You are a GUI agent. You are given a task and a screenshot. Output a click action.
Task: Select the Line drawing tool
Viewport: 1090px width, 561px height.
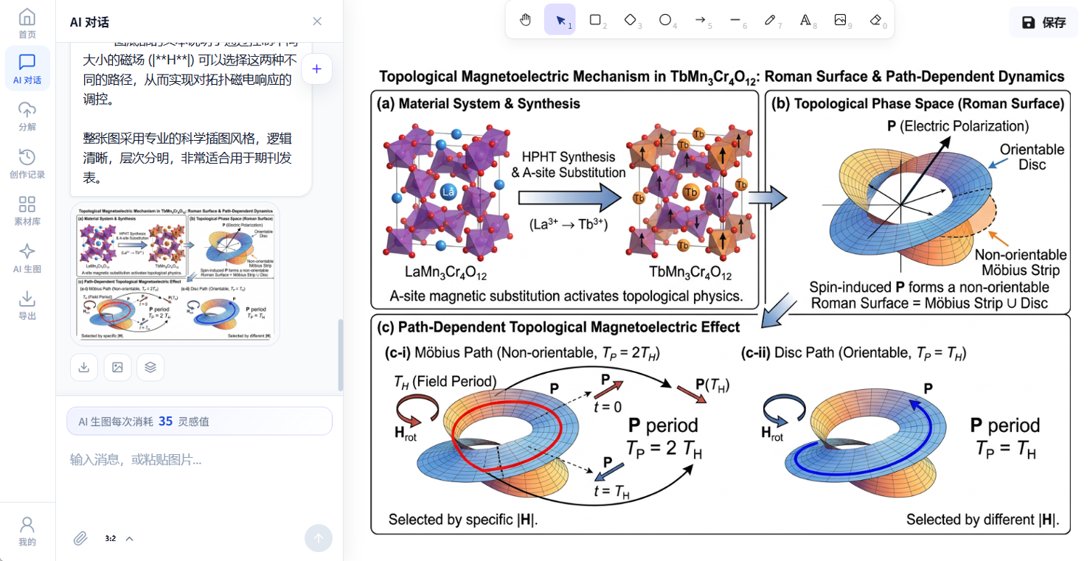pyautogui.click(x=735, y=20)
